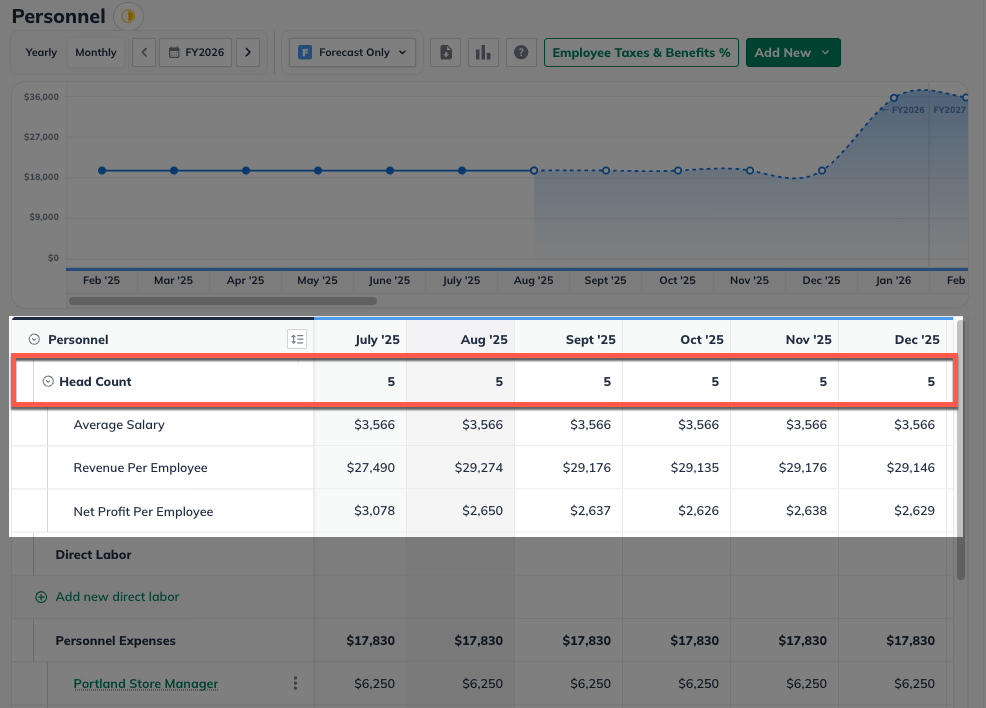Collapse the Personnel section chevron
The height and width of the screenshot is (708, 986).
34,340
